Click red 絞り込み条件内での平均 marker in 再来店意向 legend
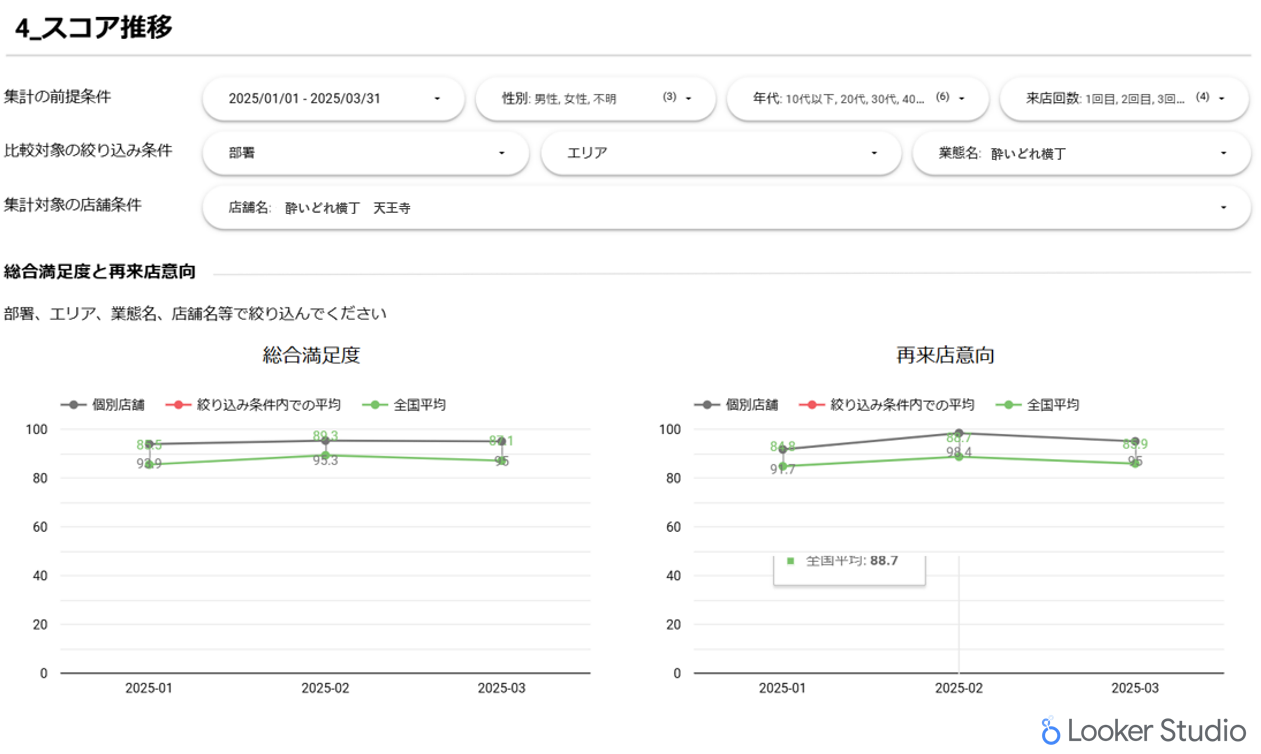Viewport: 1261px width, 754px height. pyautogui.click(x=813, y=405)
